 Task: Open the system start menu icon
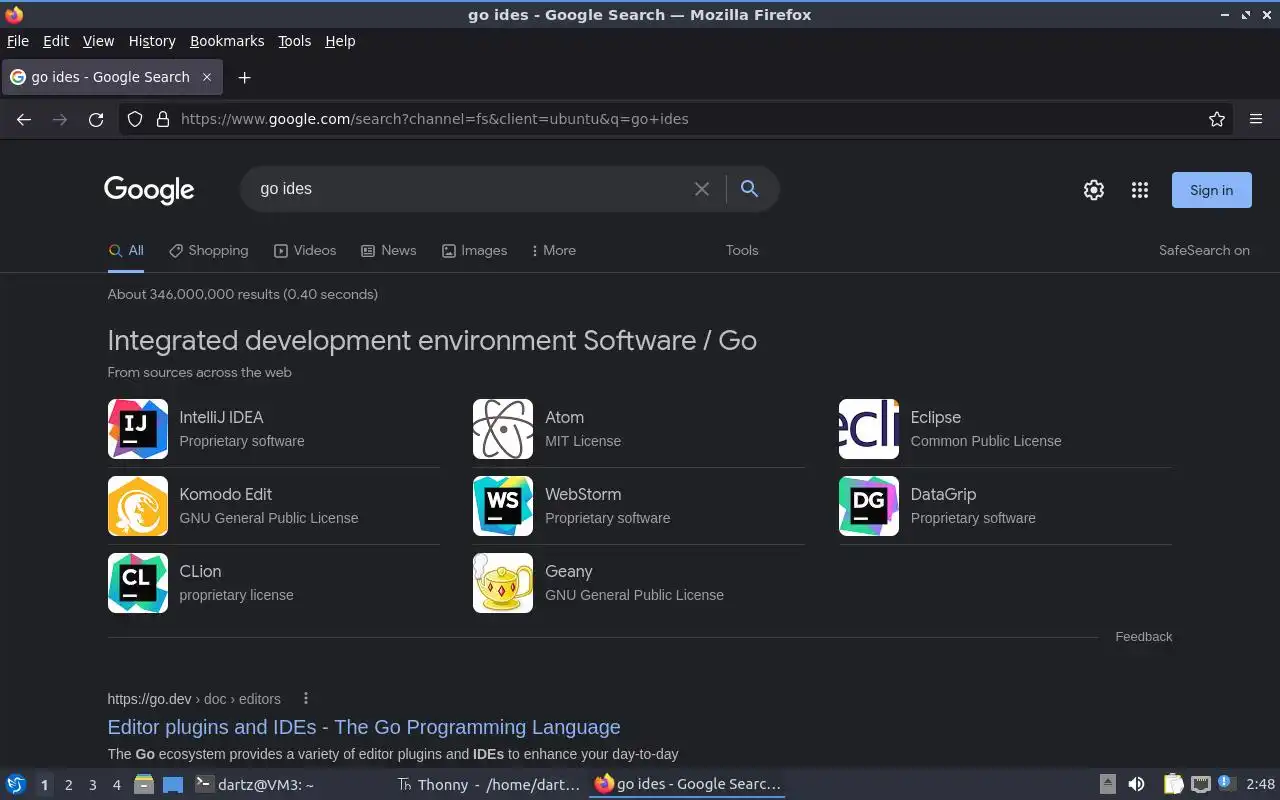(x=16, y=785)
